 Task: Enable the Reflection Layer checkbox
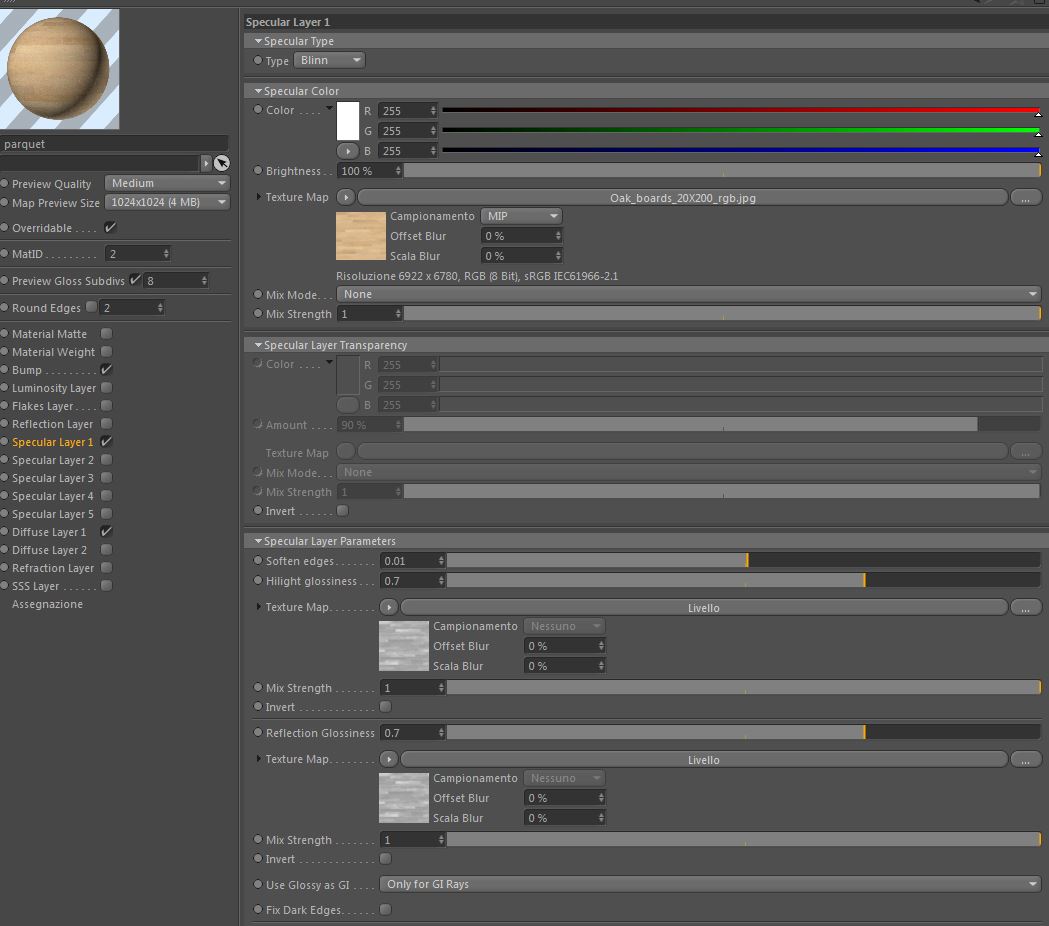(x=106, y=424)
